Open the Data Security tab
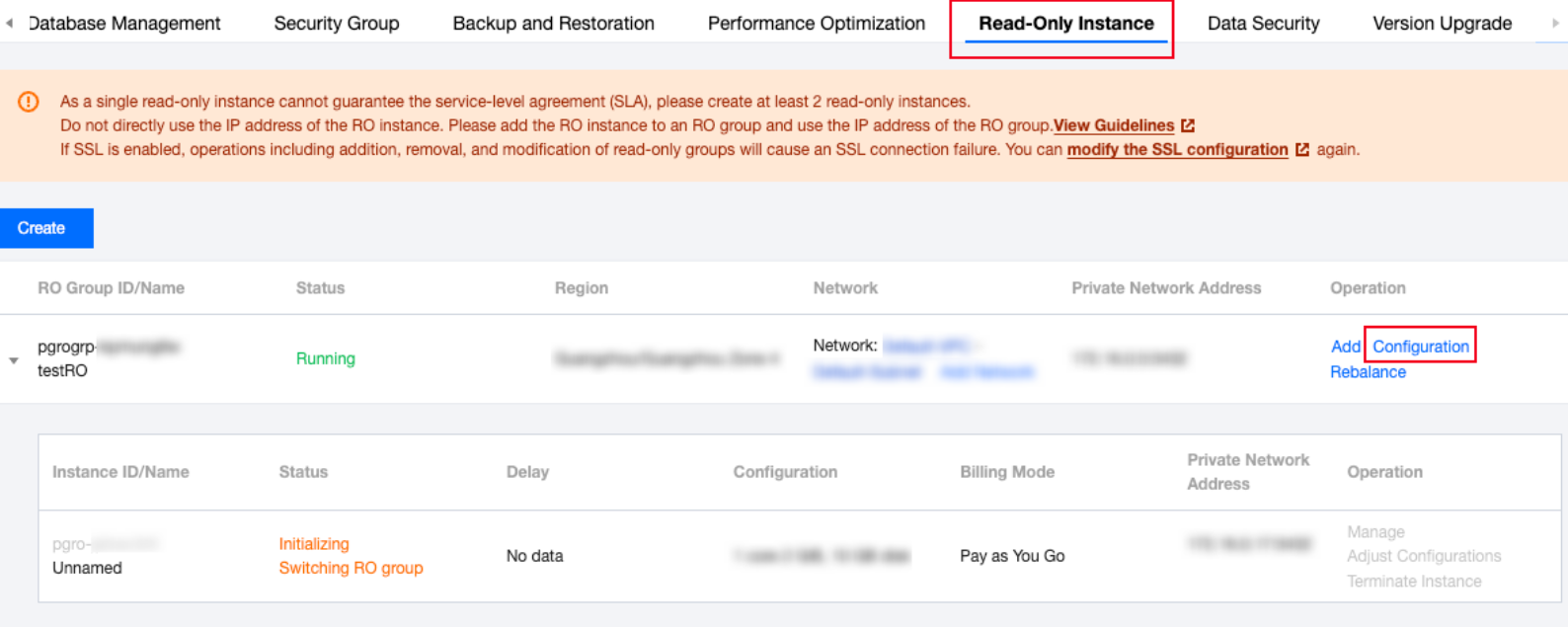This screenshot has height=627, width=1568. 1263,24
